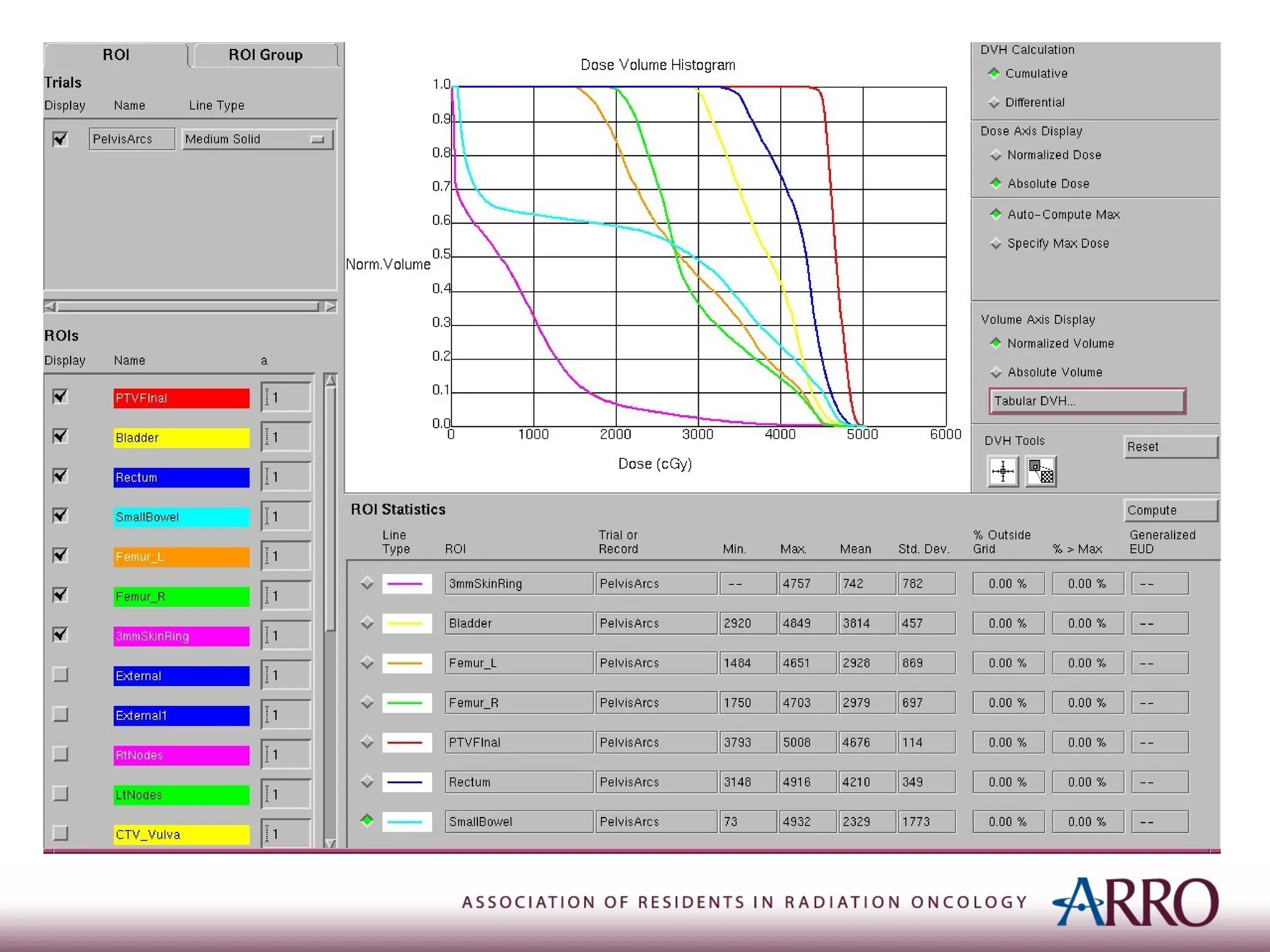Select Specify Max Dose option

(996, 244)
